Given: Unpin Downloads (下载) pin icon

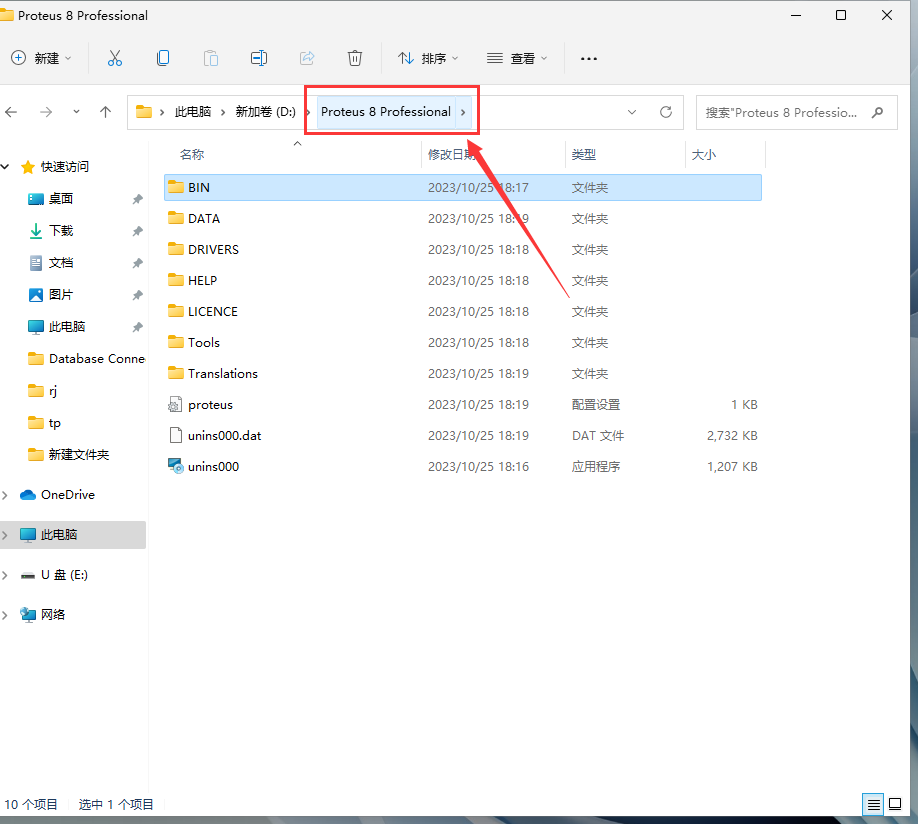Looking at the screenshot, I should (137, 231).
